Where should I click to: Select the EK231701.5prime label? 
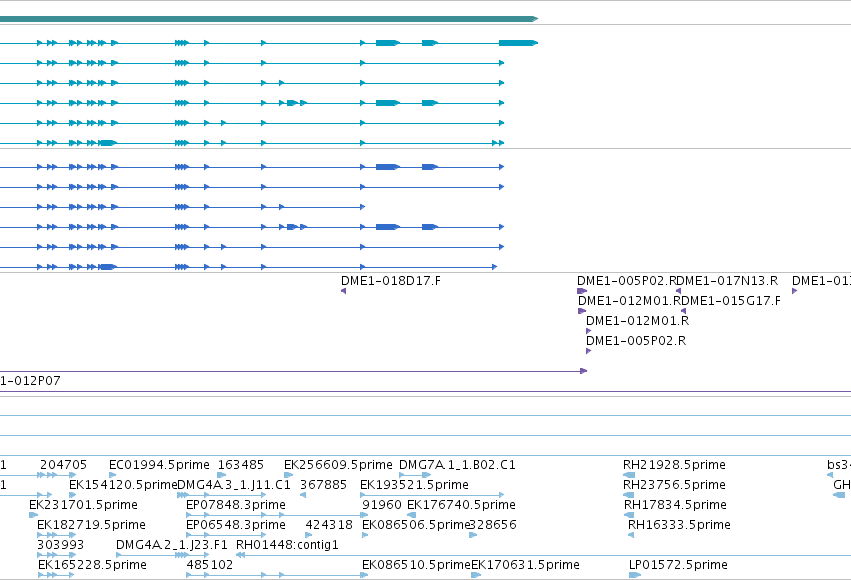83,505
